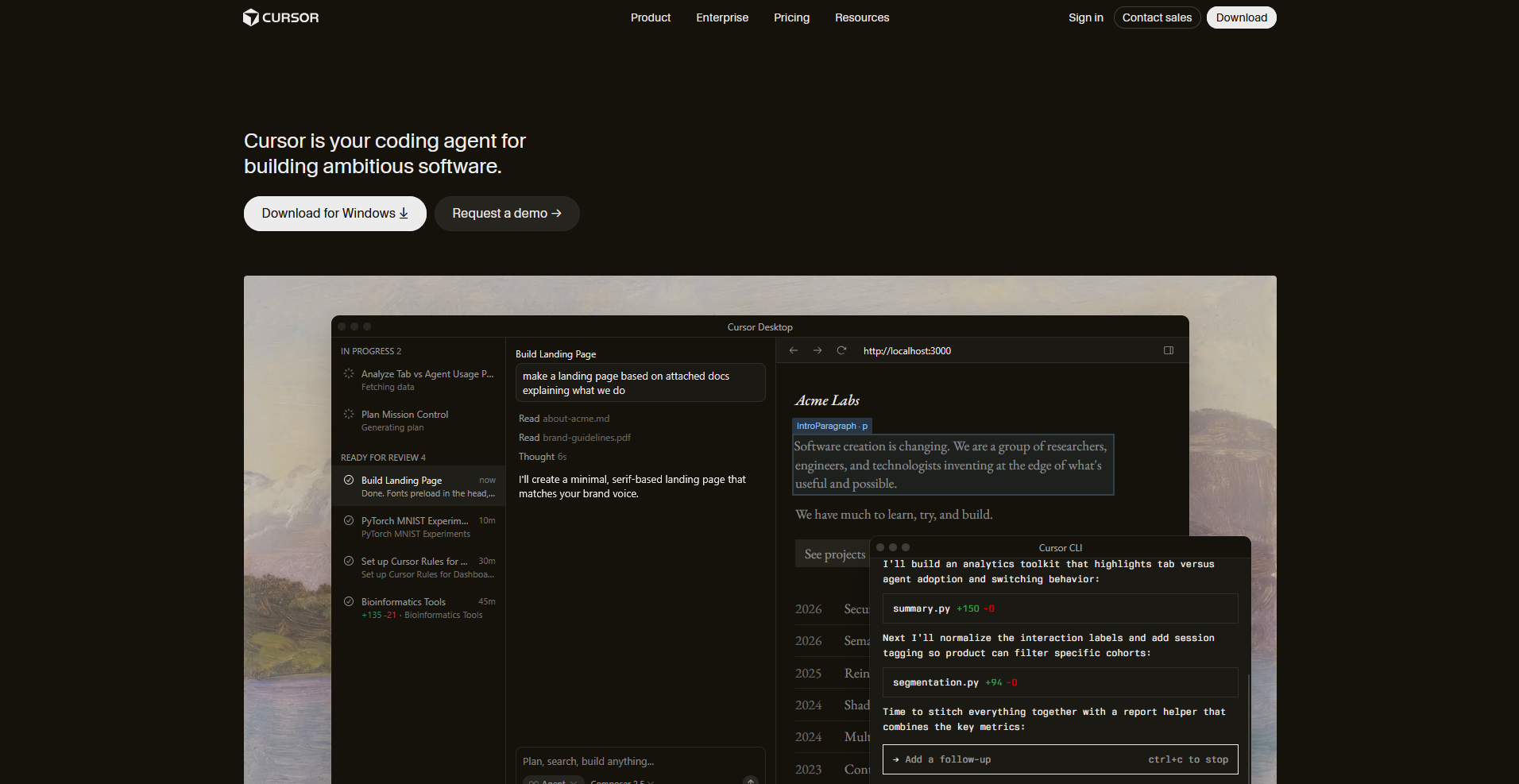Click the 'Build Landing Page' chat title
This screenshot has width=1519, height=784.
[555, 354]
